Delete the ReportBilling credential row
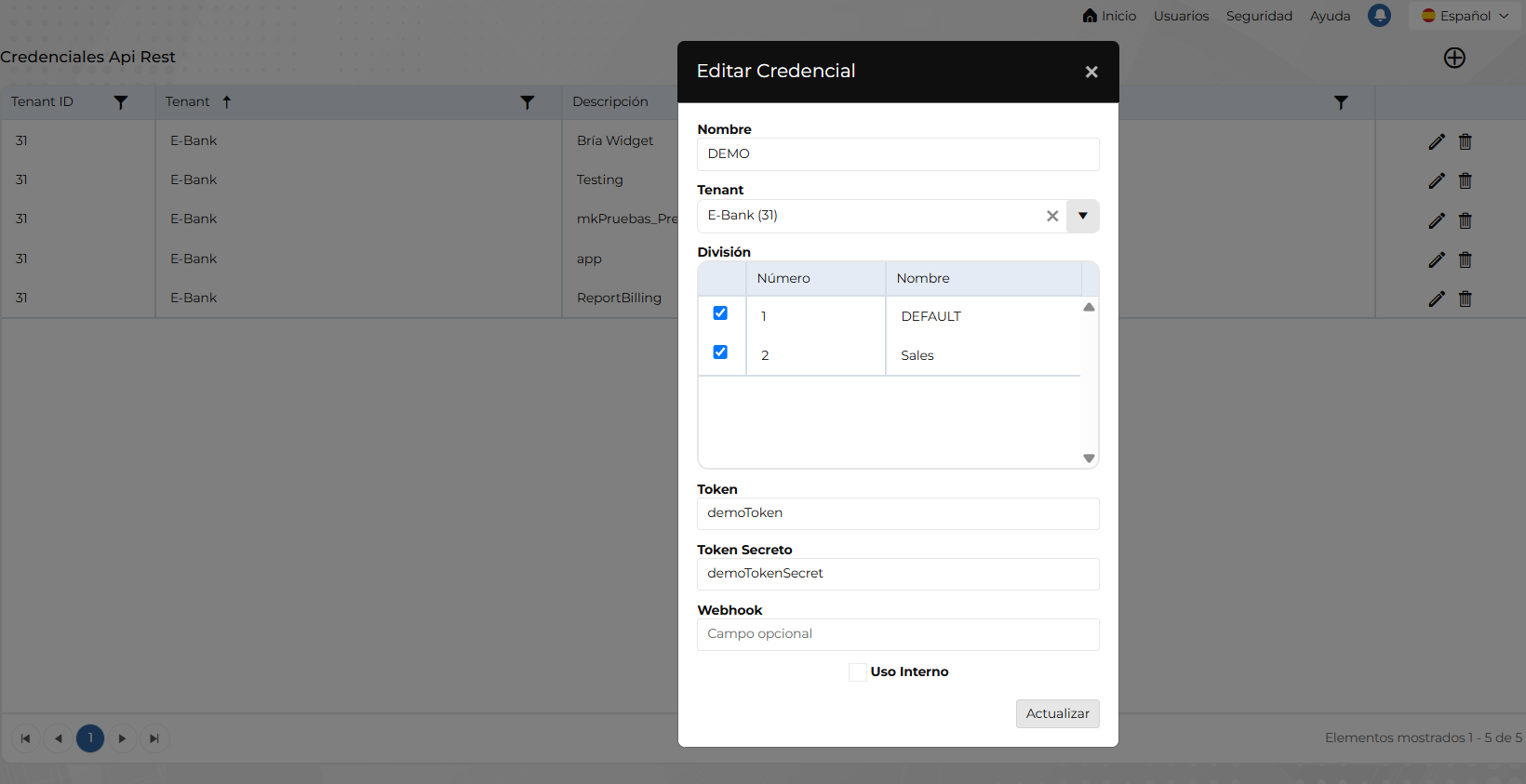 [x=1466, y=299]
